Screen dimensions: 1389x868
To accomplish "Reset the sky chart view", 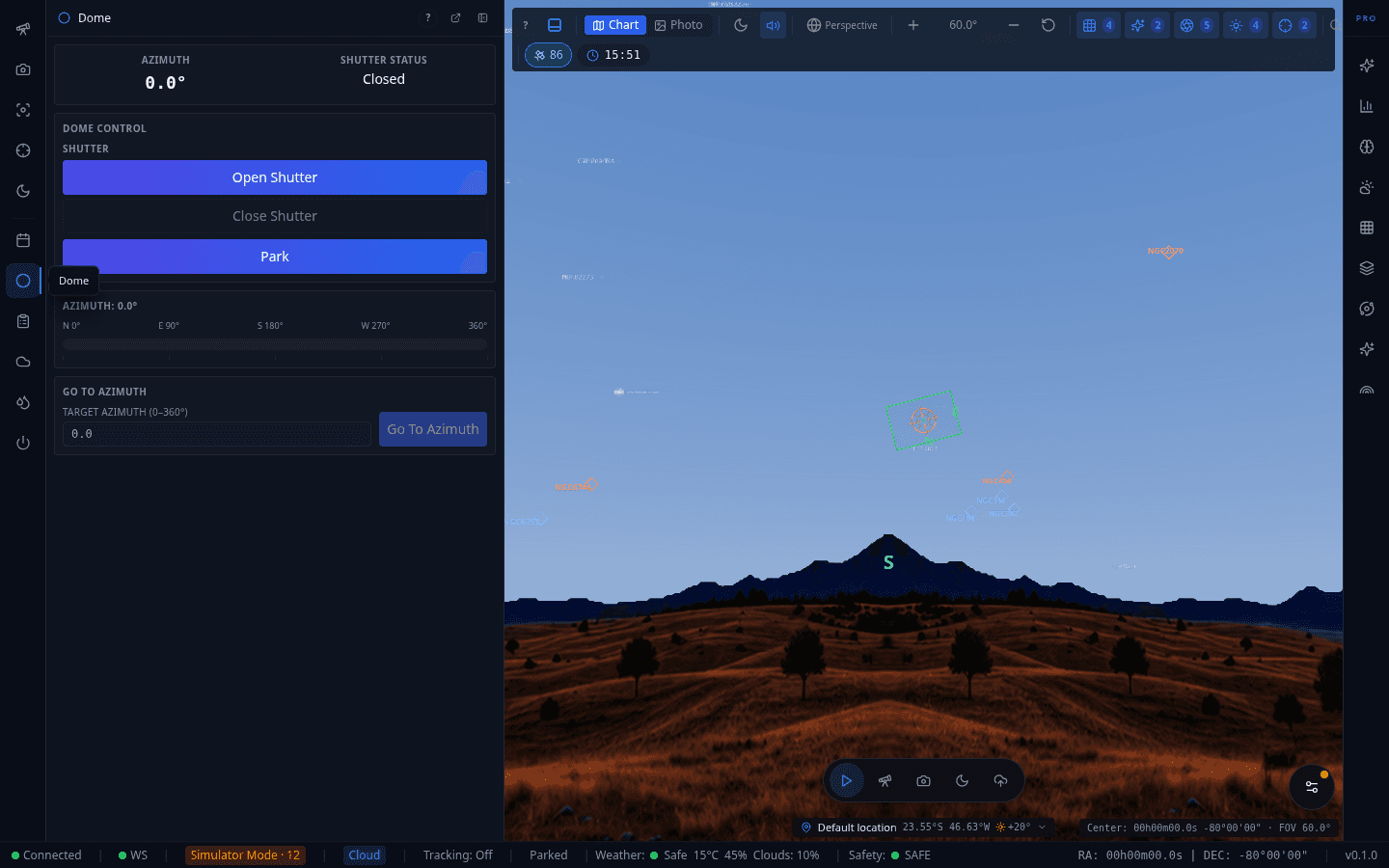I will 1049,25.
